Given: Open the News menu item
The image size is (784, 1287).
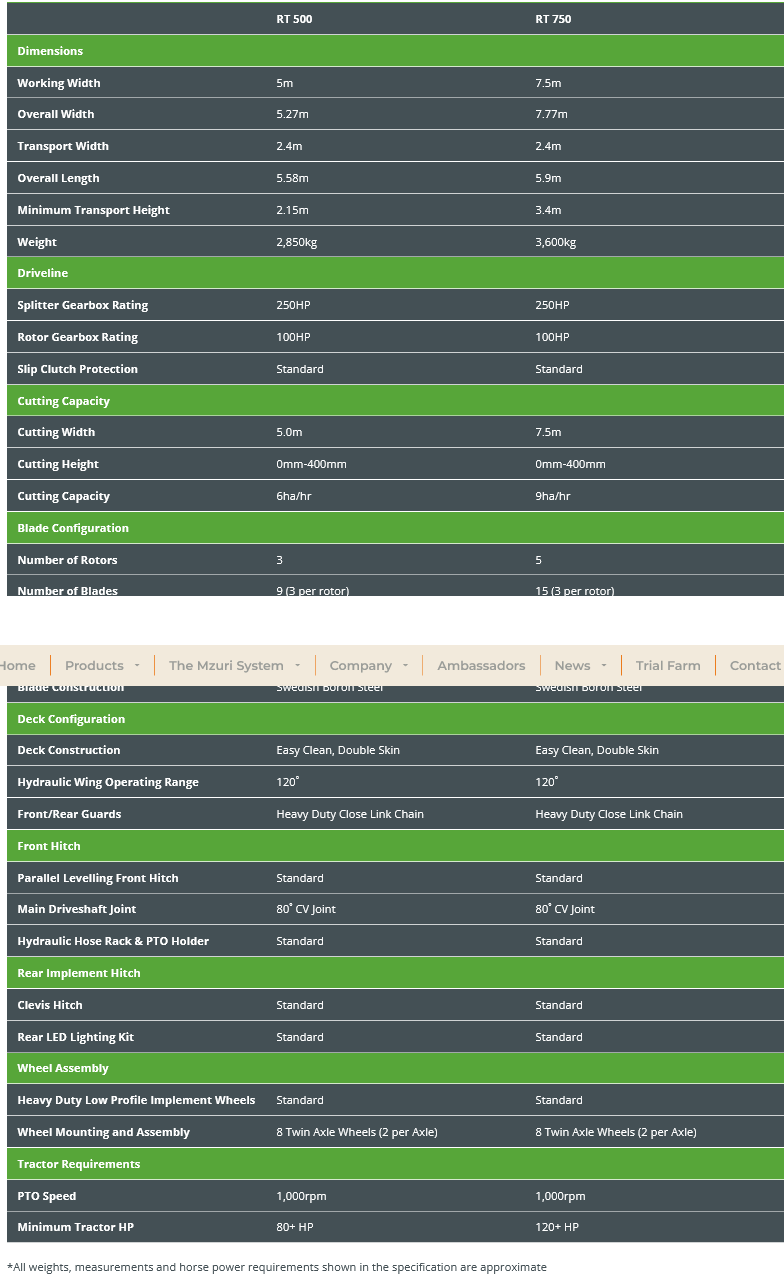Looking at the screenshot, I should (572, 665).
